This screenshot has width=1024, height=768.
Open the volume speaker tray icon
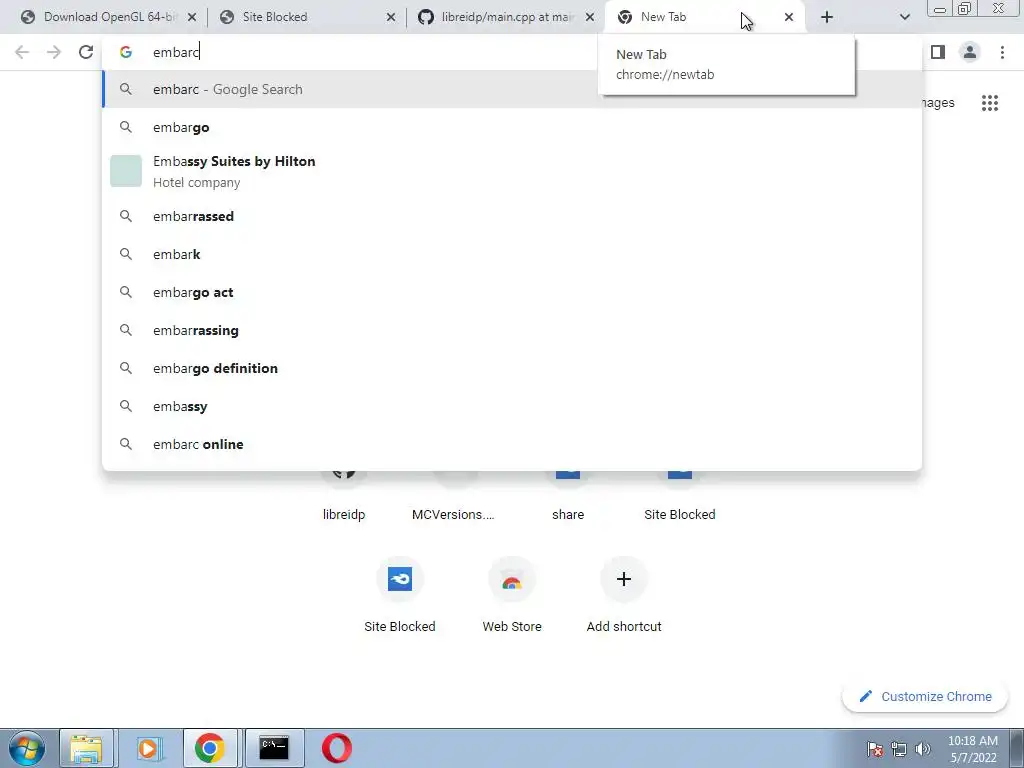coord(923,749)
